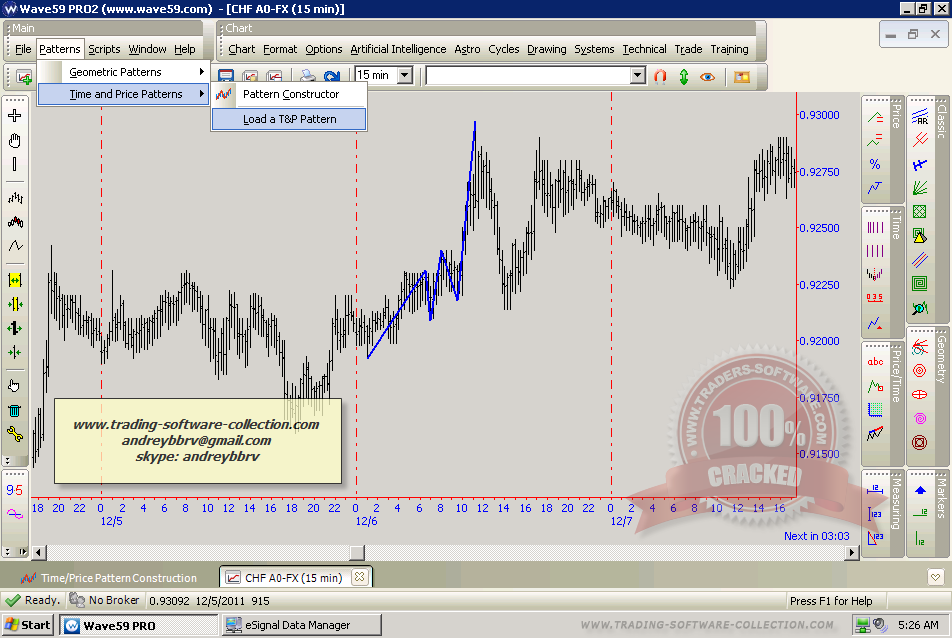Choose the line chart style icon
Screen dimensions: 952x638
click(15, 245)
